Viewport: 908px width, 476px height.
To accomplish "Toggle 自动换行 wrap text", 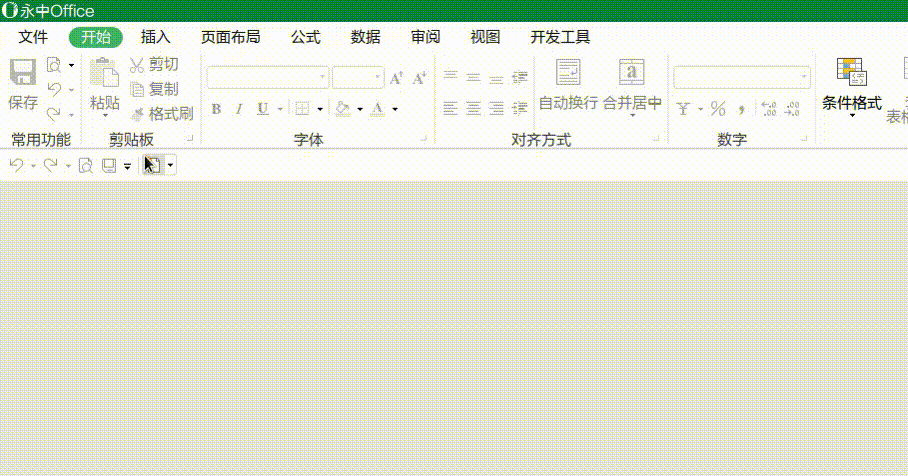I will 568,85.
